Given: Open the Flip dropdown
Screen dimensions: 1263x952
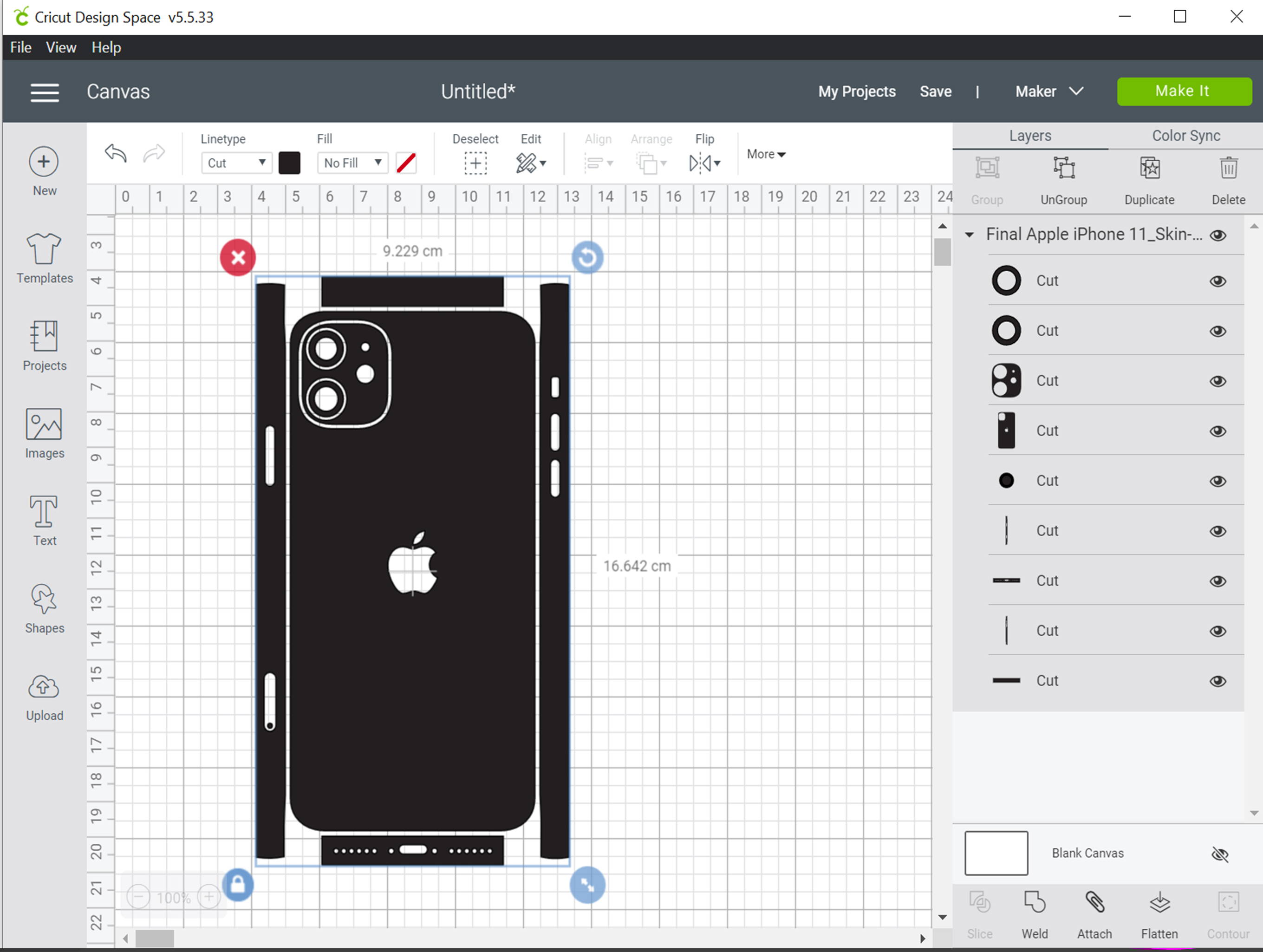Looking at the screenshot, I should pos(704,163).
